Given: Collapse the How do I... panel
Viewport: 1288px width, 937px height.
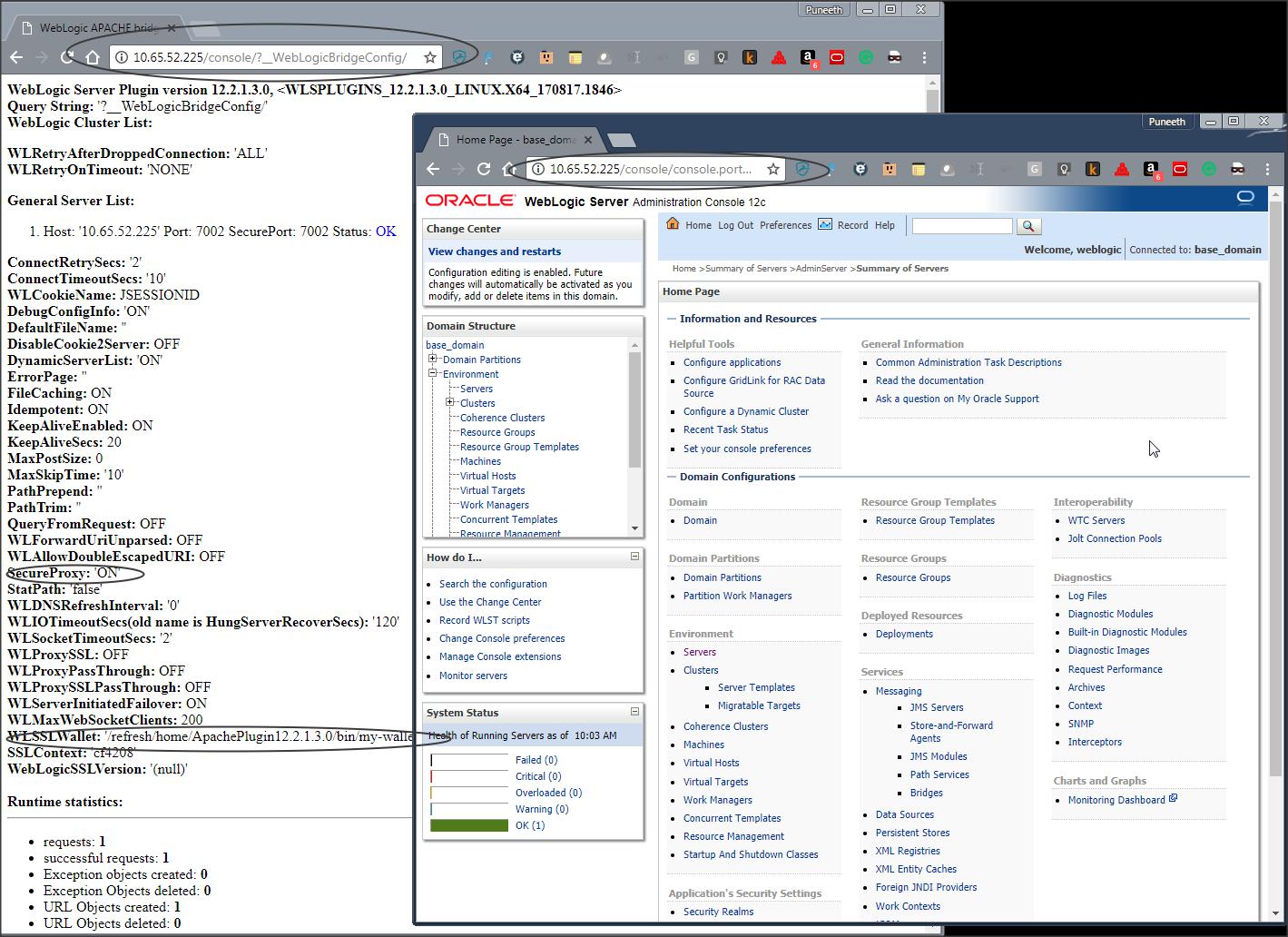Looking at the screenshot, I should 634,557.
